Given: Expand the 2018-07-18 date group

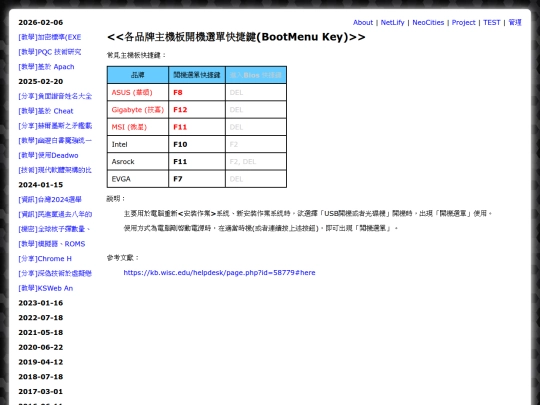Looking at the screenshot, I should [x=41, y=377].
